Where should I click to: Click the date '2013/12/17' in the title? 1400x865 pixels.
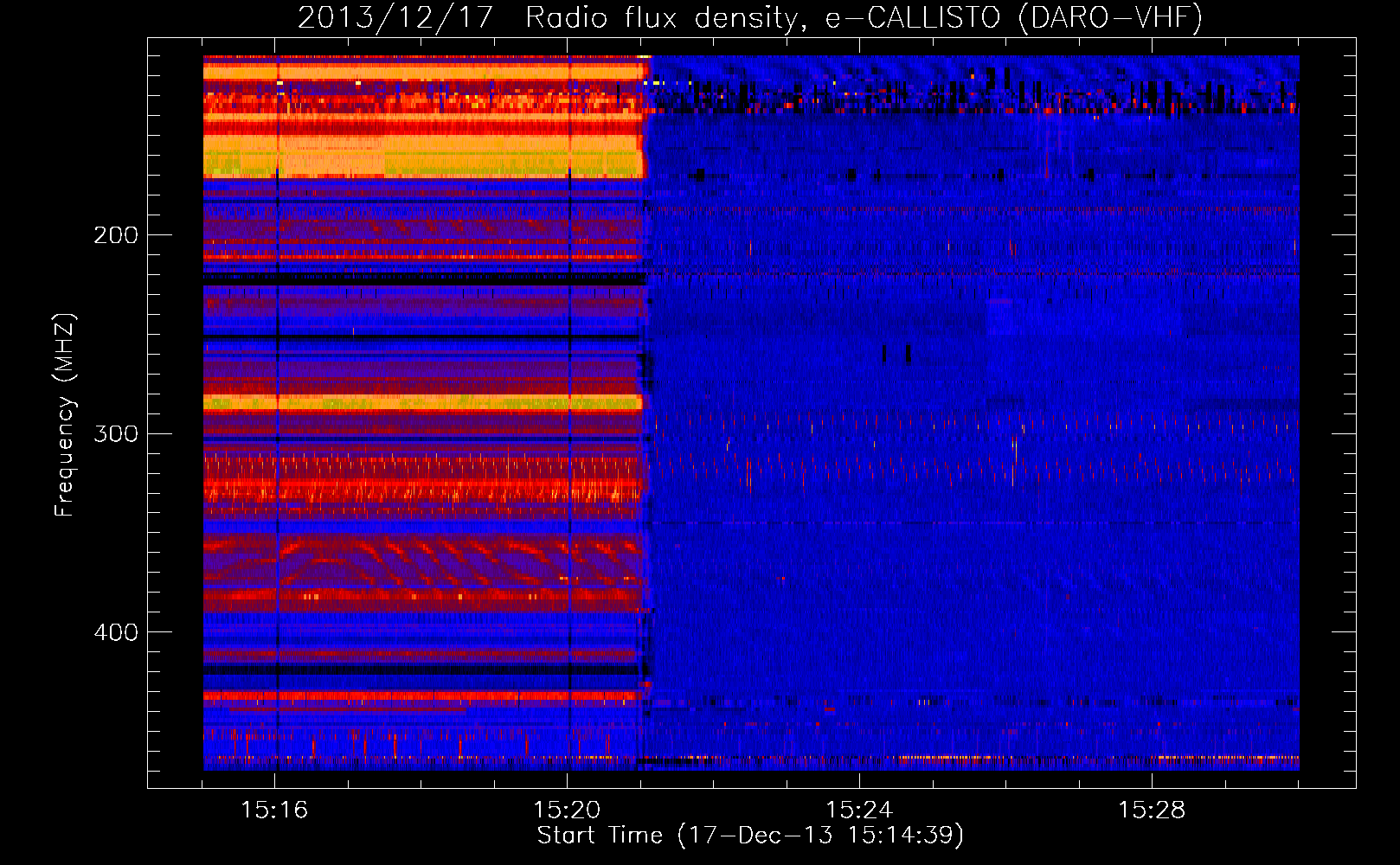pos(395,18)
